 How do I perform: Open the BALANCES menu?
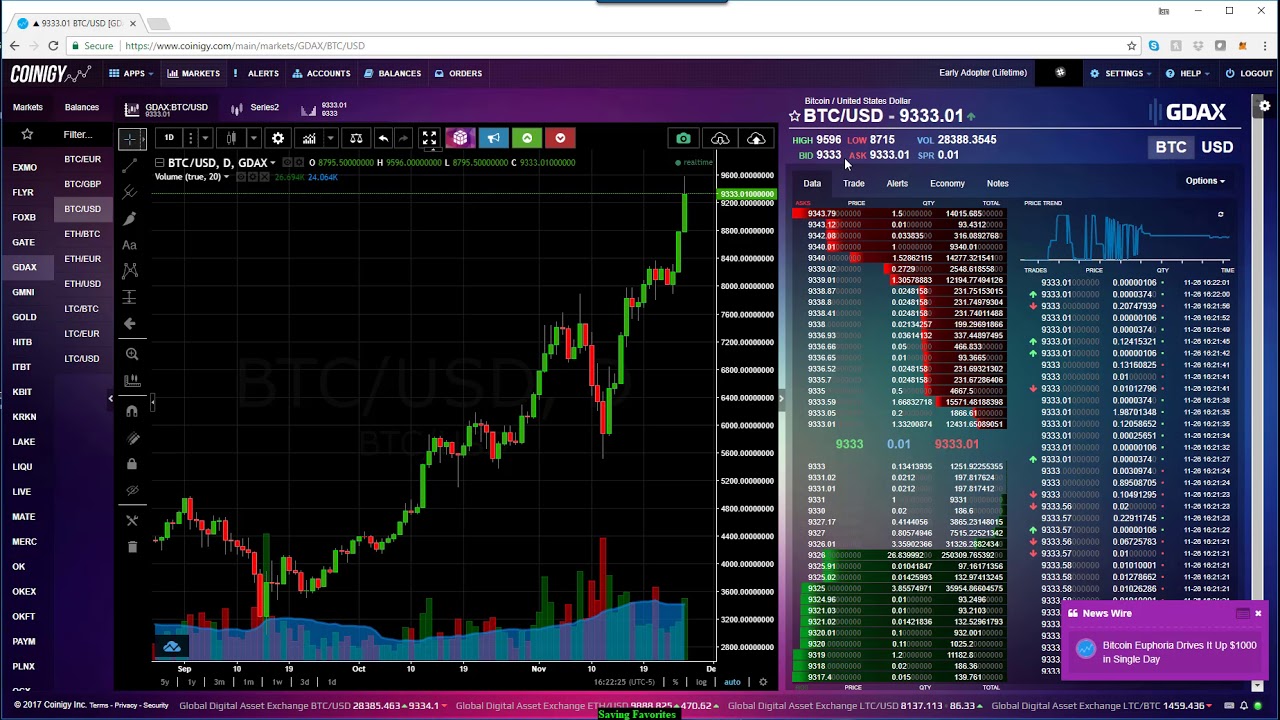[x=393, y=73]
